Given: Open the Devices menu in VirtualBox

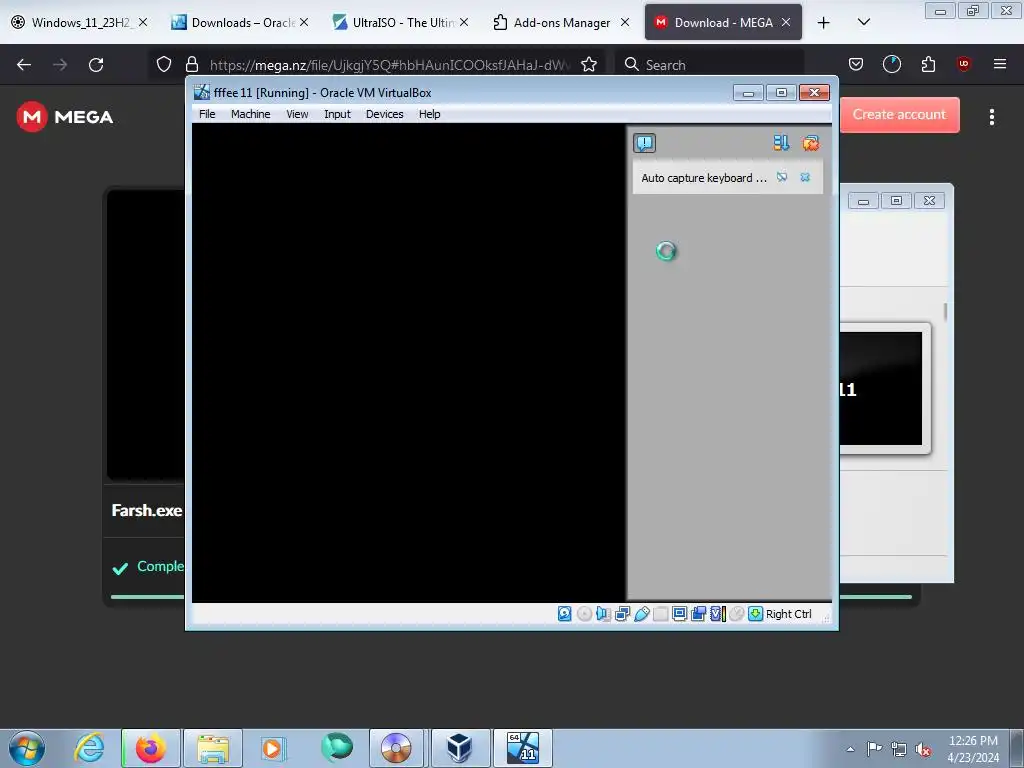Looking at the screenshot, I should coord(384,114).
